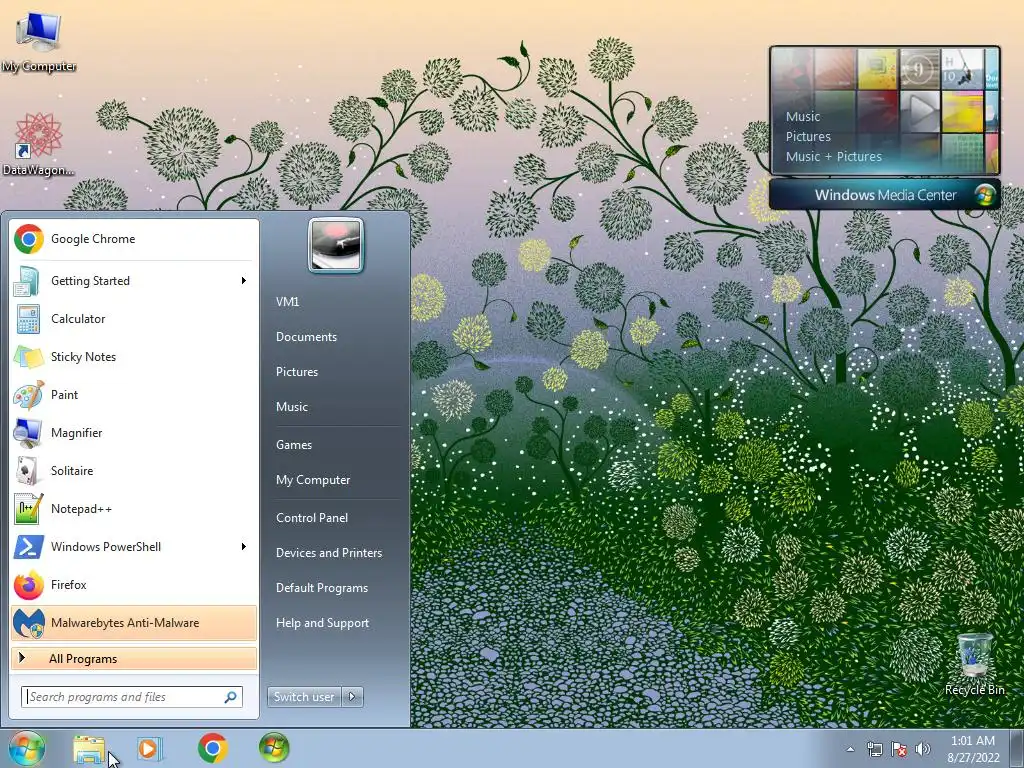Open the Pictures library link

tap(296, 372)
